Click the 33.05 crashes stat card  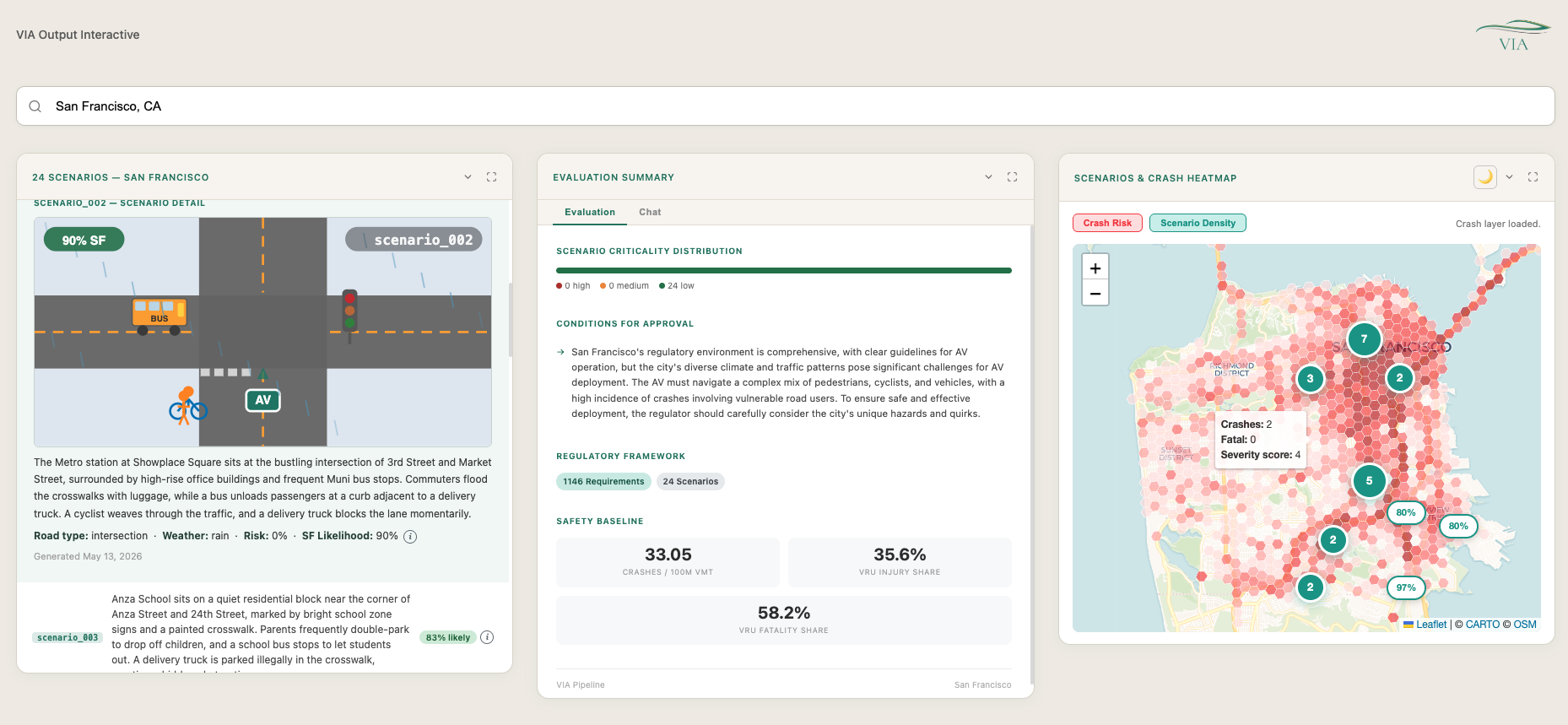(668, 562)
